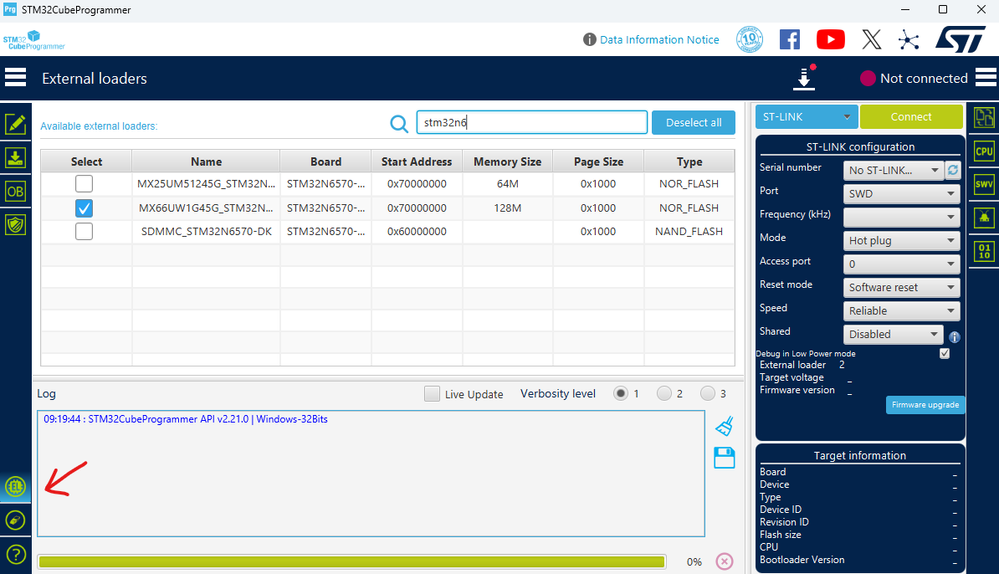The image size is (999, 574).
Task: Sort by the Type column header
Action: 689,161
